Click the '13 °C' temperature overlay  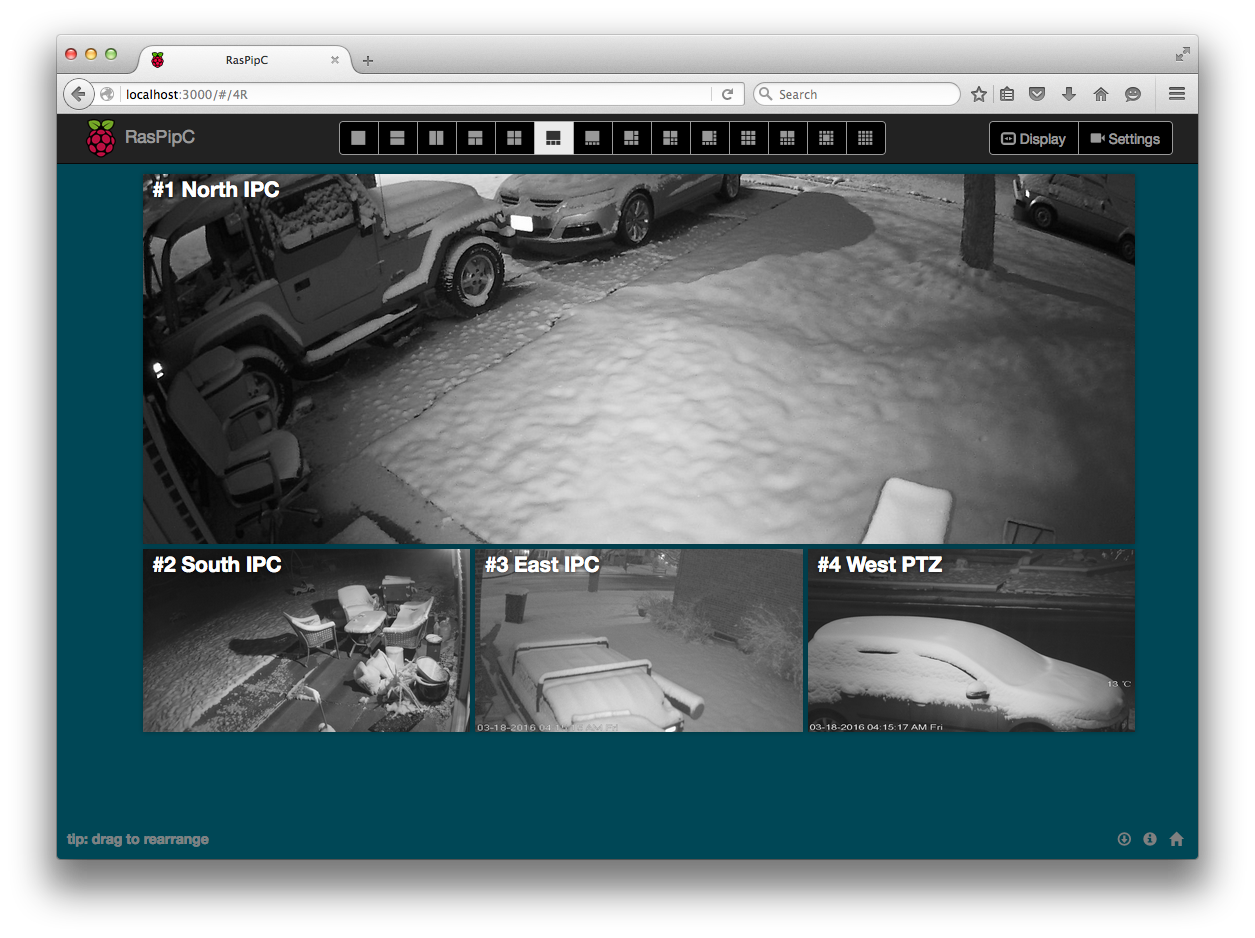pyautogui.click(x=1119, y=684)
